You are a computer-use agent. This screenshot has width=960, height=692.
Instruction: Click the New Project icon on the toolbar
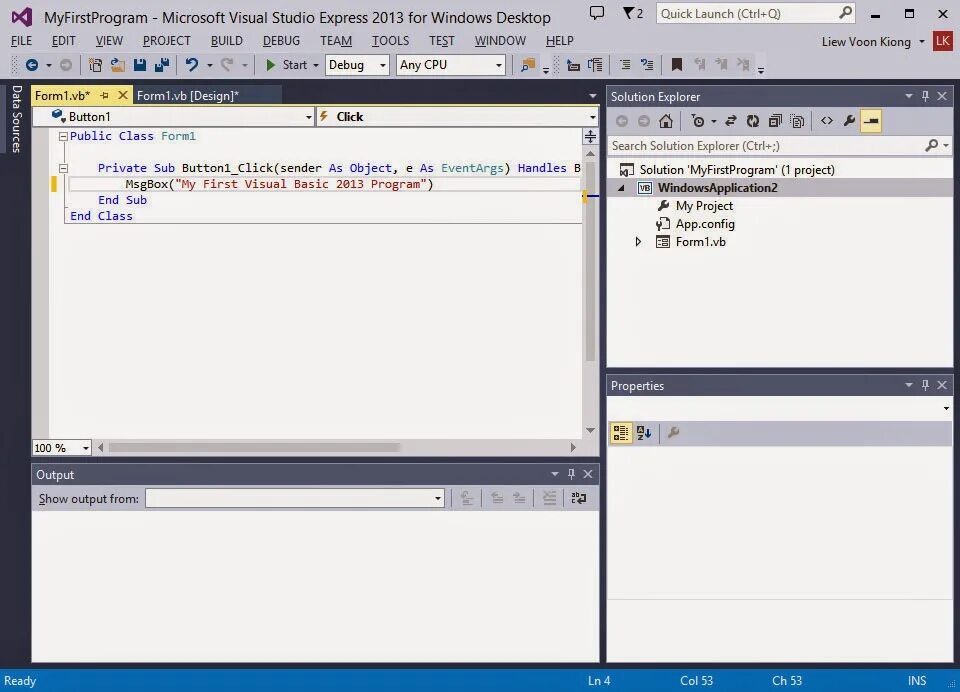[x=93, y=64]
